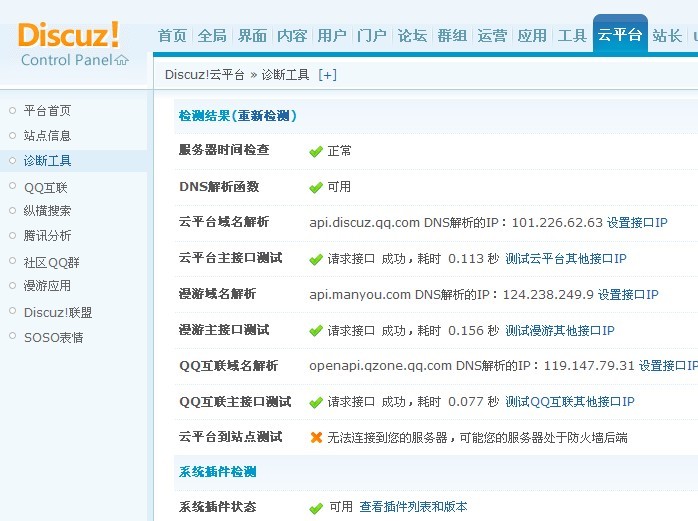Select the 云平台 tab
Viewport: 698px width, 521px height.
pos(620,34)
